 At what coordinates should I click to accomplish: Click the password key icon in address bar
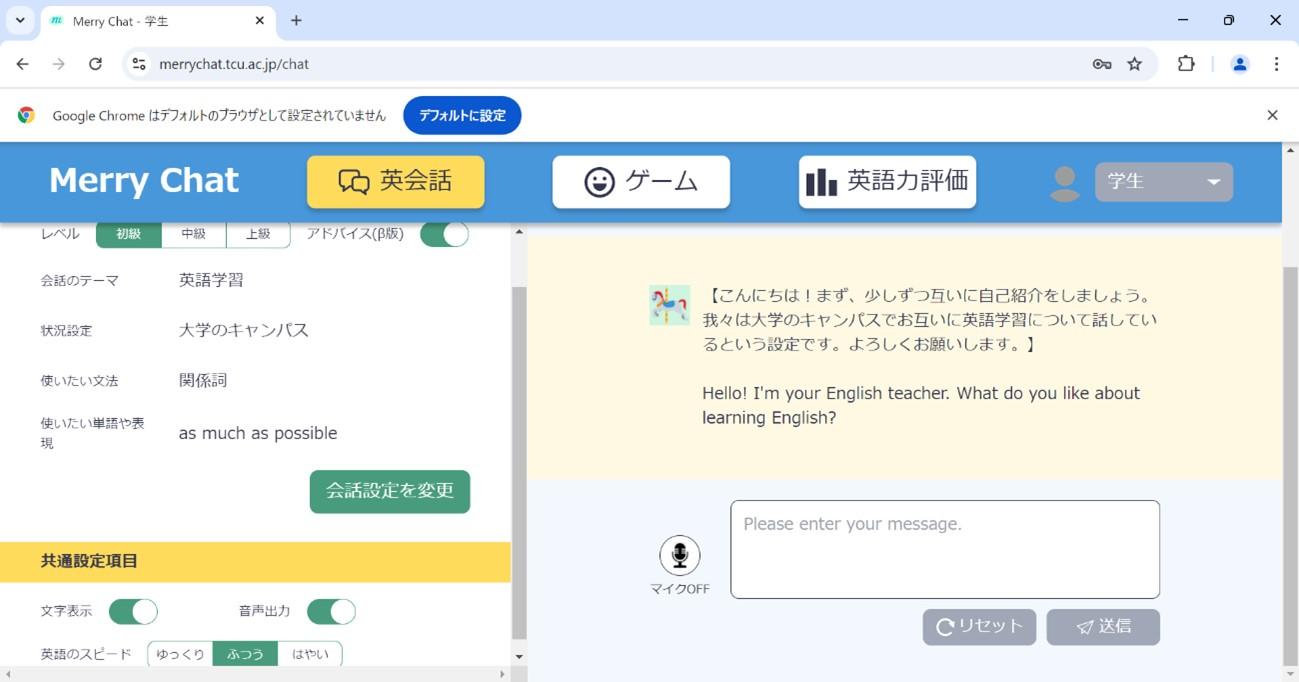(1102, 64)
